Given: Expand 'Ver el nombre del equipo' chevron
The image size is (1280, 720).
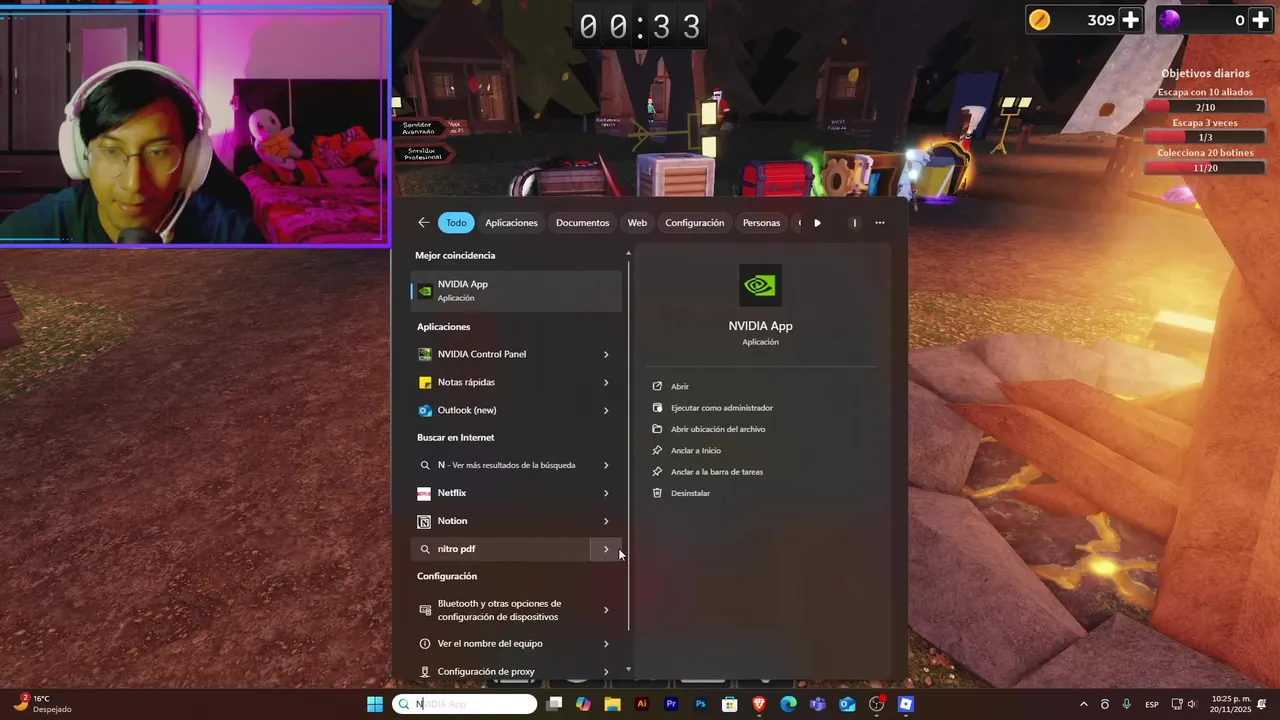Looking at the screenshot, I should pyautogui.click(x=606, y=644).
